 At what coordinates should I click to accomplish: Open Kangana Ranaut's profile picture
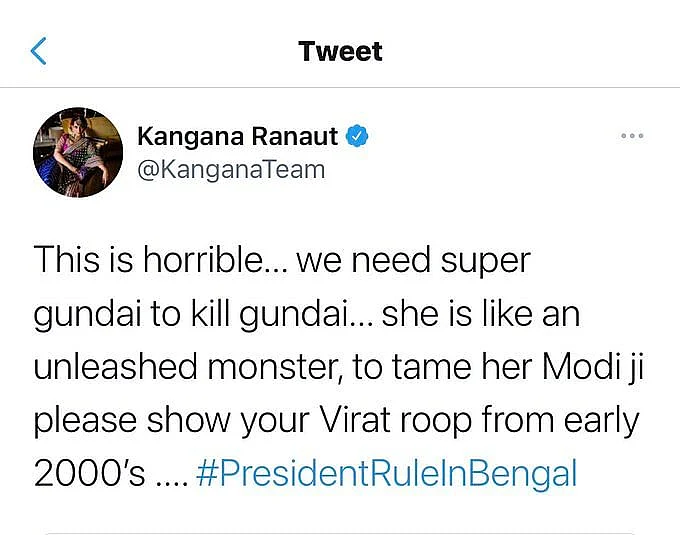click(78, 152)
